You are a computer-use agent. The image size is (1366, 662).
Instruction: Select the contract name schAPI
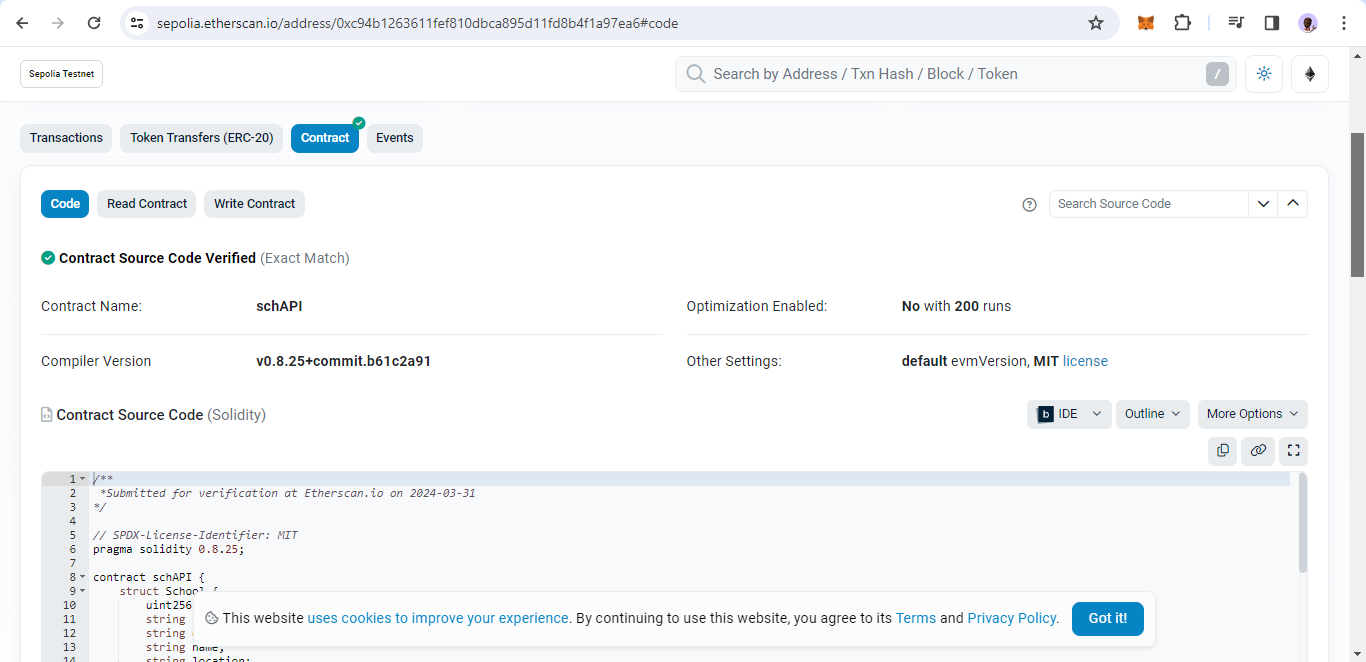tap(279, 306)
